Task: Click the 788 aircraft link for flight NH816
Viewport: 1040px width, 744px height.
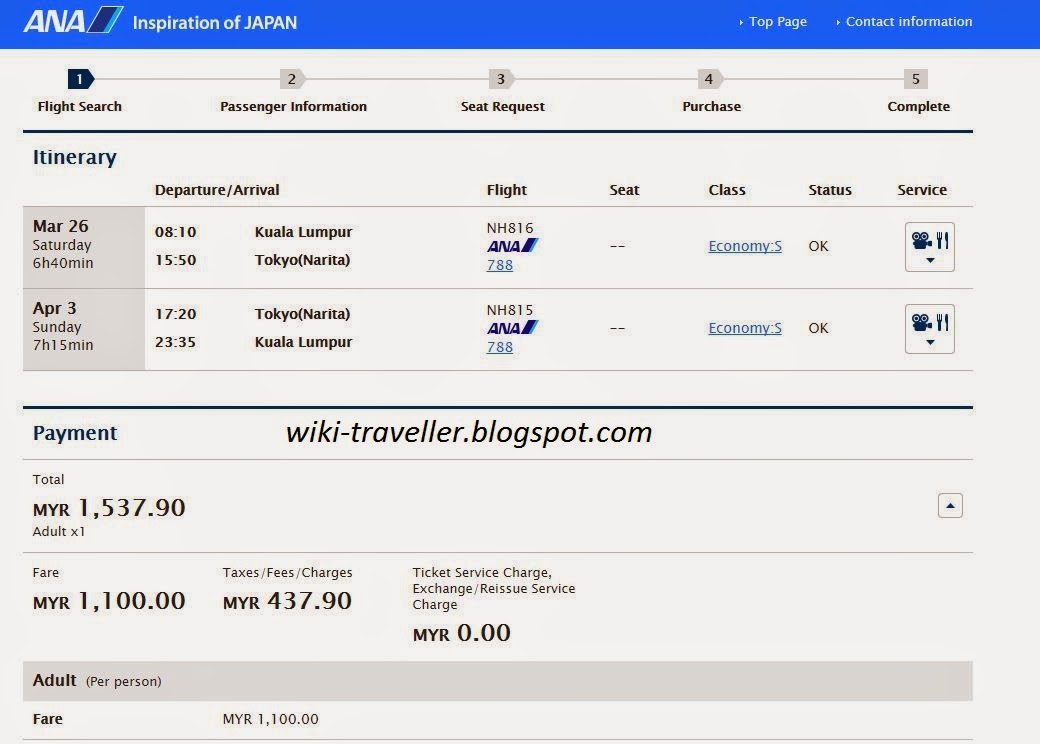Action: [499, 264]
